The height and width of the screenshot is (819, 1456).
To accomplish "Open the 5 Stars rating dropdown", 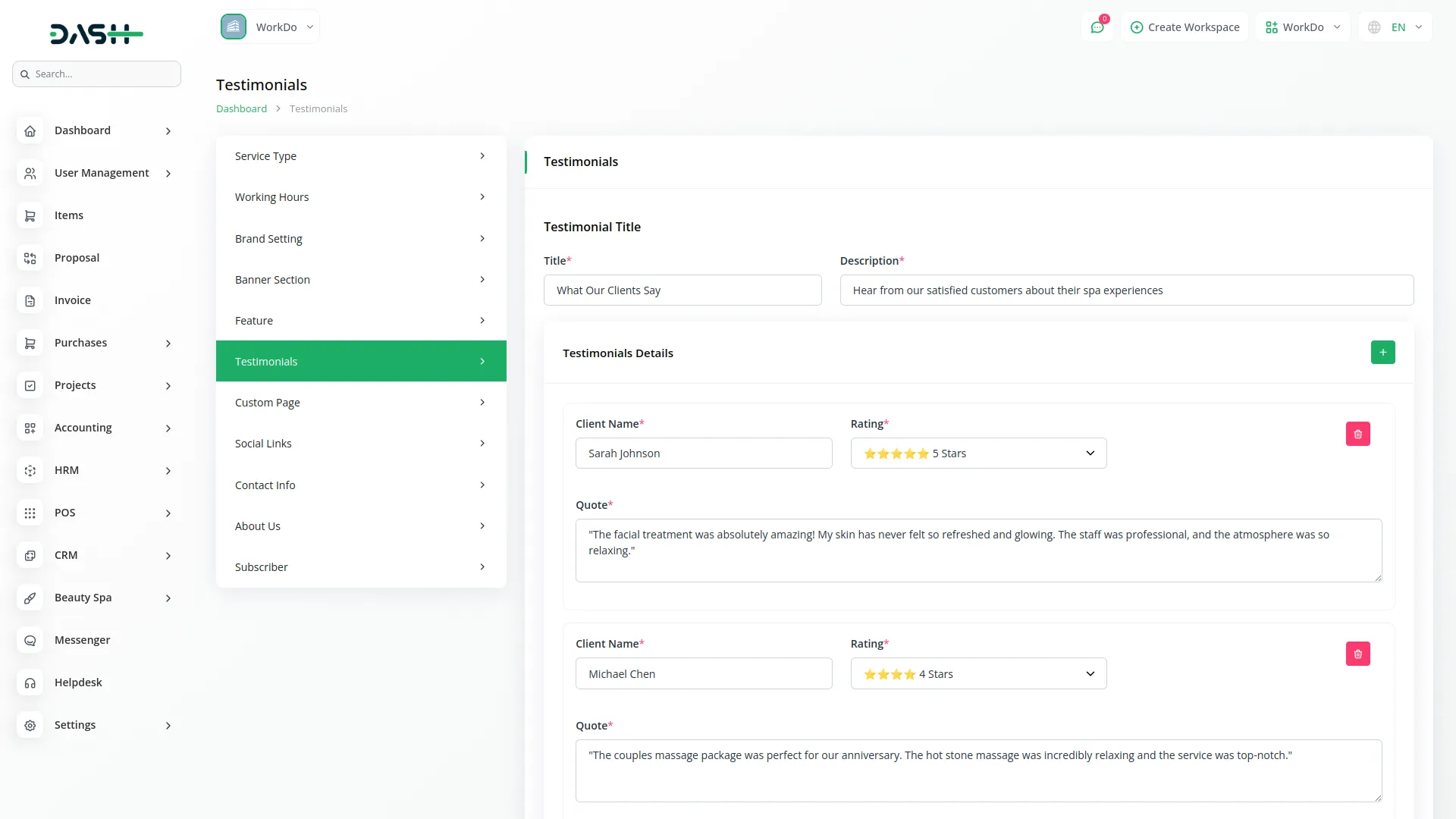I will [978, 453].
